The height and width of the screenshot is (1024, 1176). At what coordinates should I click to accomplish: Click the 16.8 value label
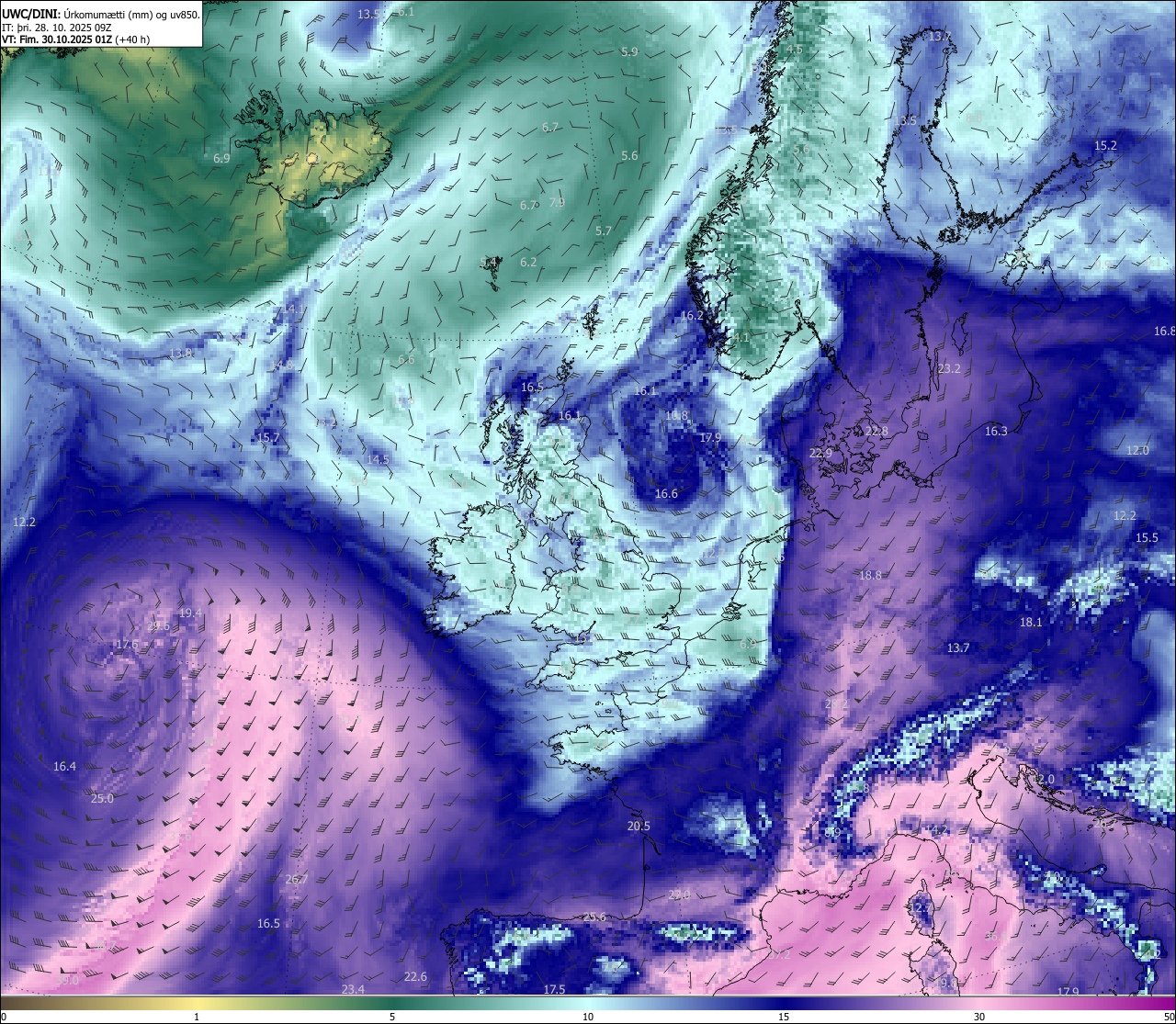1165,332
